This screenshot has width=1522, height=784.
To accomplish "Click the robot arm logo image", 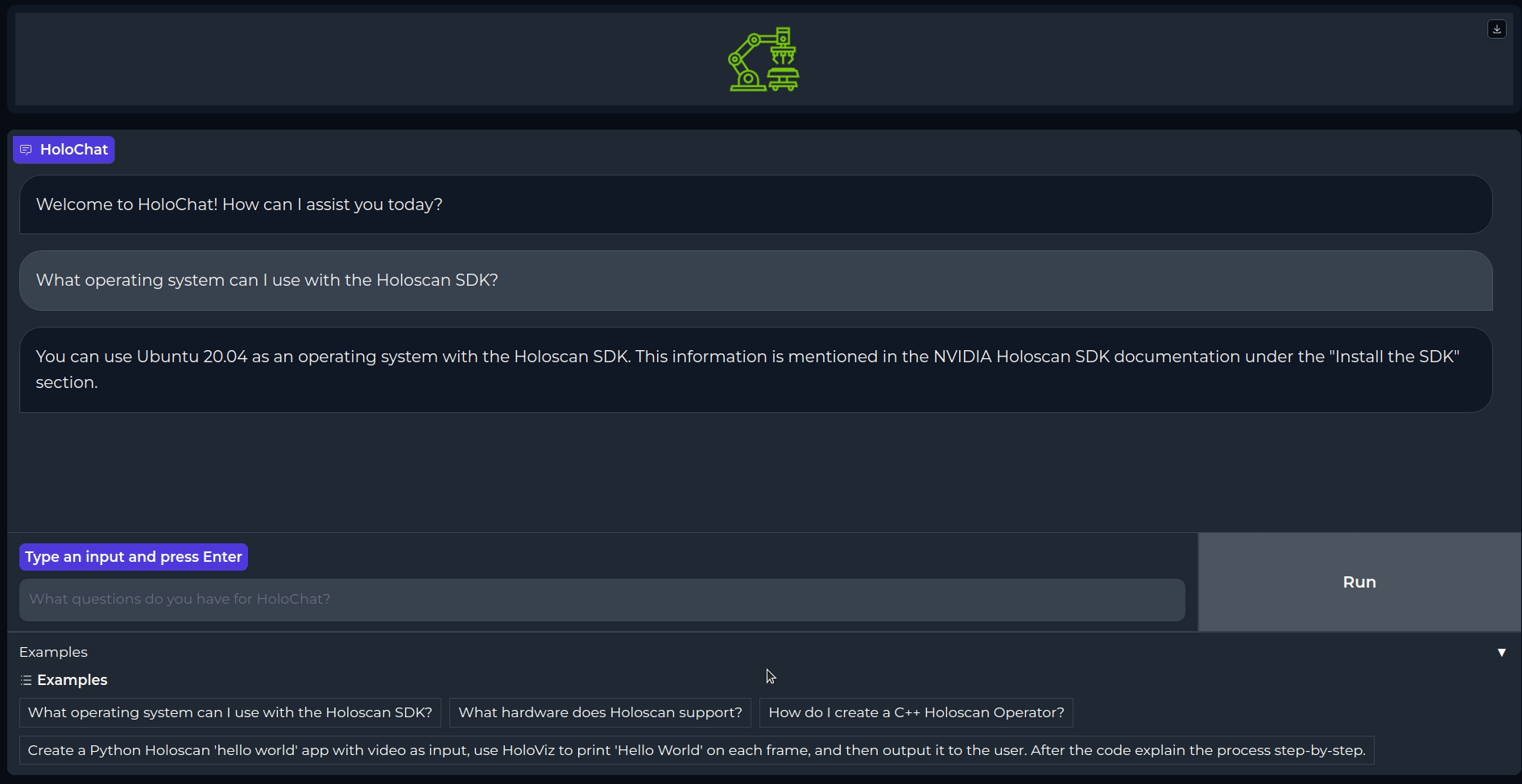I will tap(763, 60).
